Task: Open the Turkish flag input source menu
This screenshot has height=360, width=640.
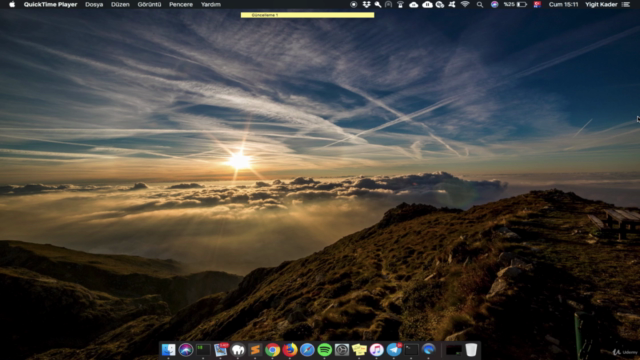Action: pyautogui.click(x=537, y=4)
